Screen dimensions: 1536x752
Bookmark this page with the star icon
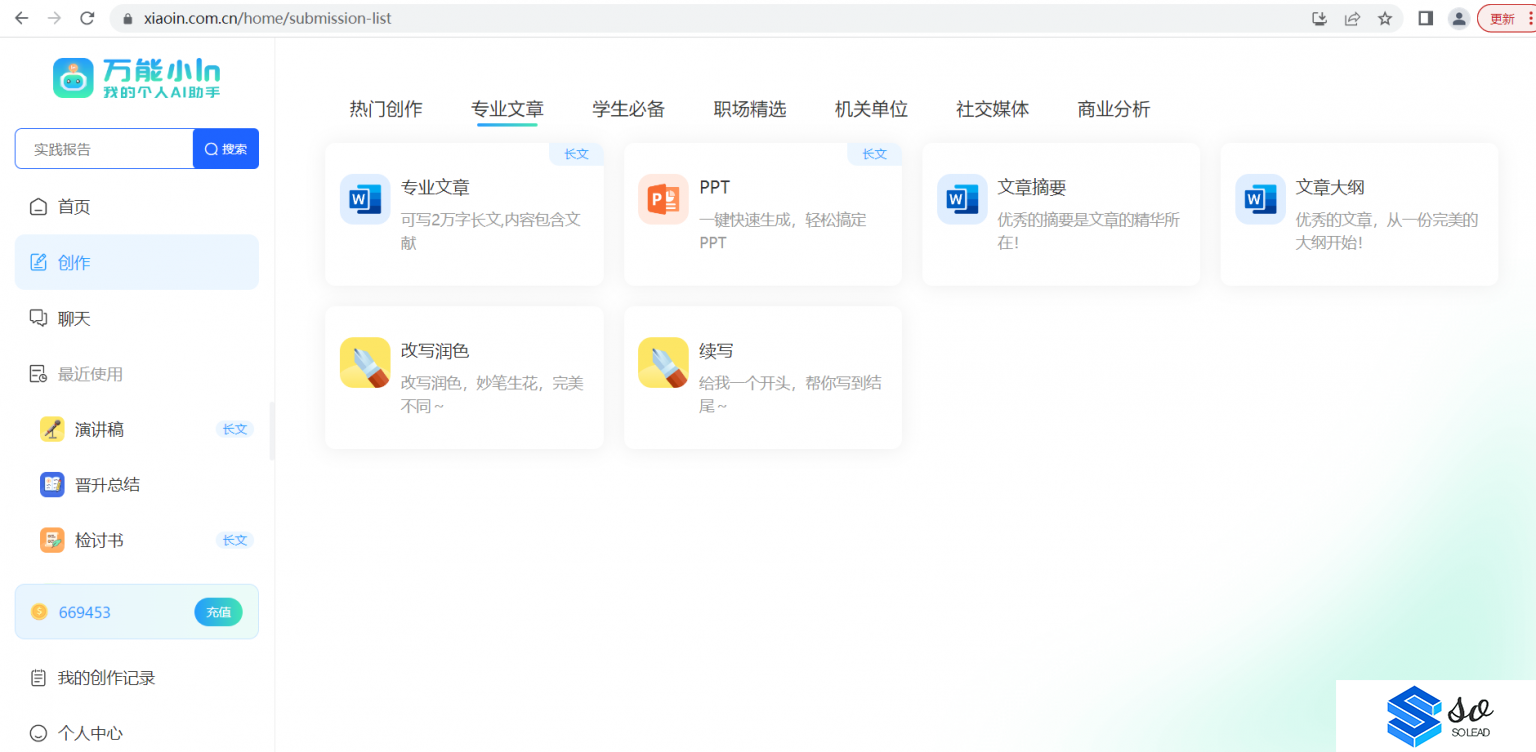coord(1385,18)
